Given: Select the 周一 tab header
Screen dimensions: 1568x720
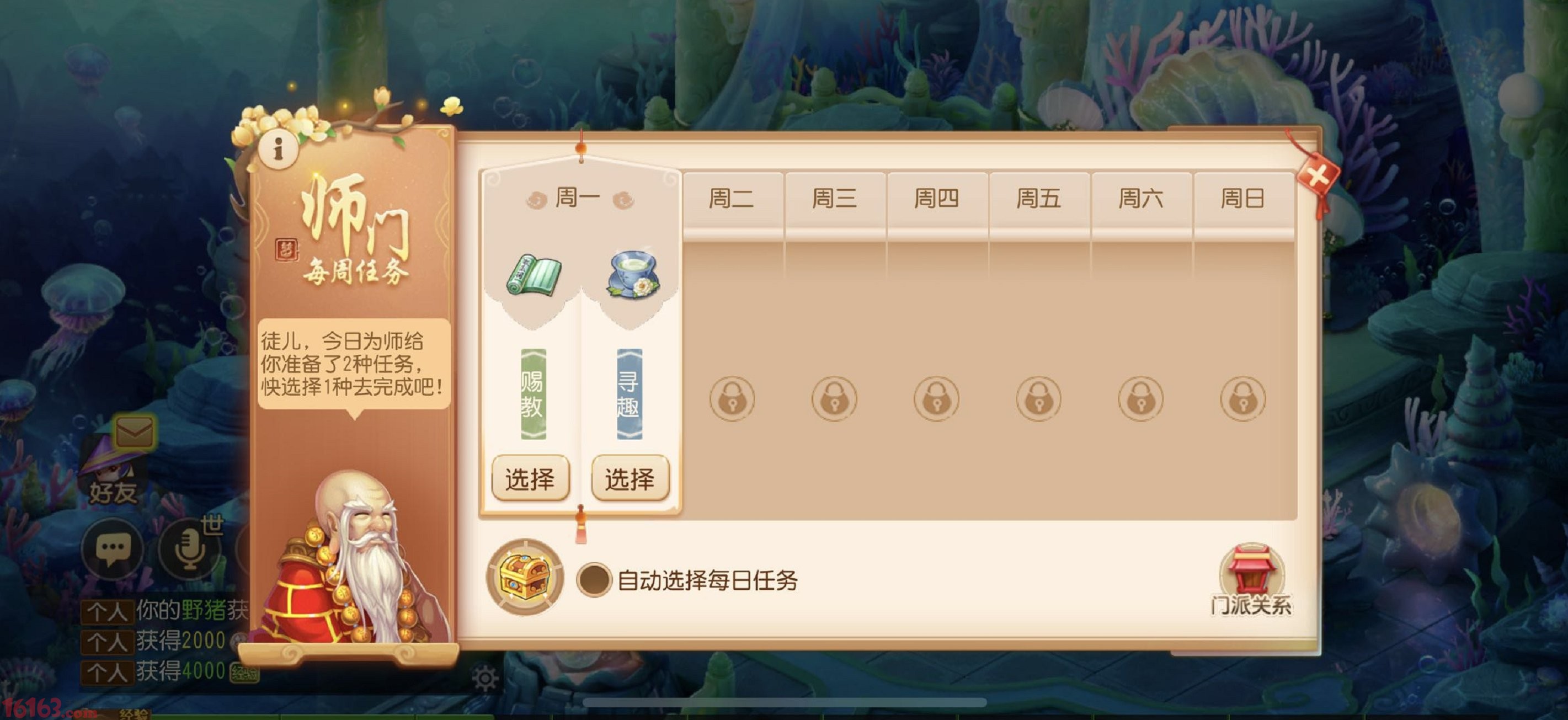Looking at the screenshot, I should [x=579, y=199].
